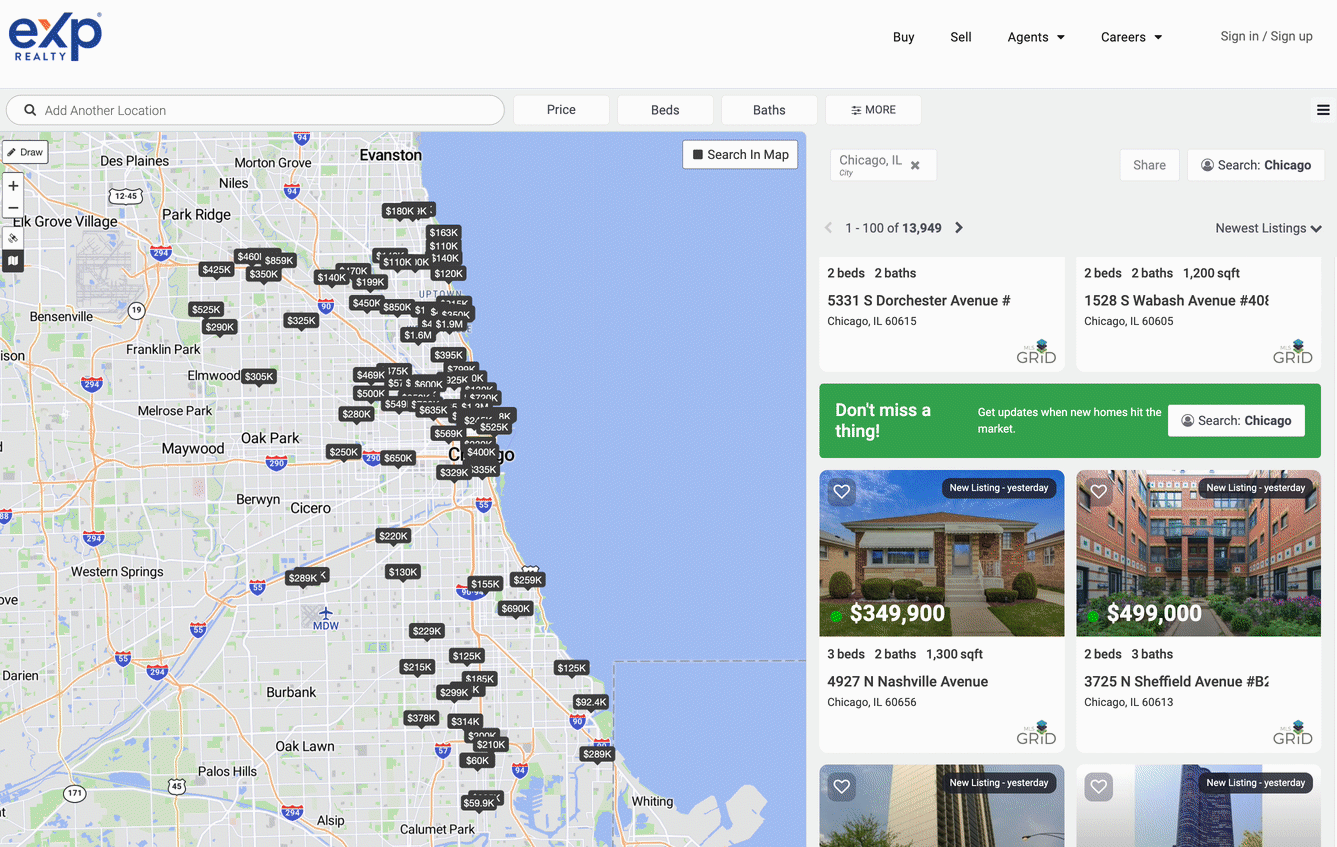The image size is (1337, 847).
Task: Expand the Careers menu
Action: [1131, 37]
